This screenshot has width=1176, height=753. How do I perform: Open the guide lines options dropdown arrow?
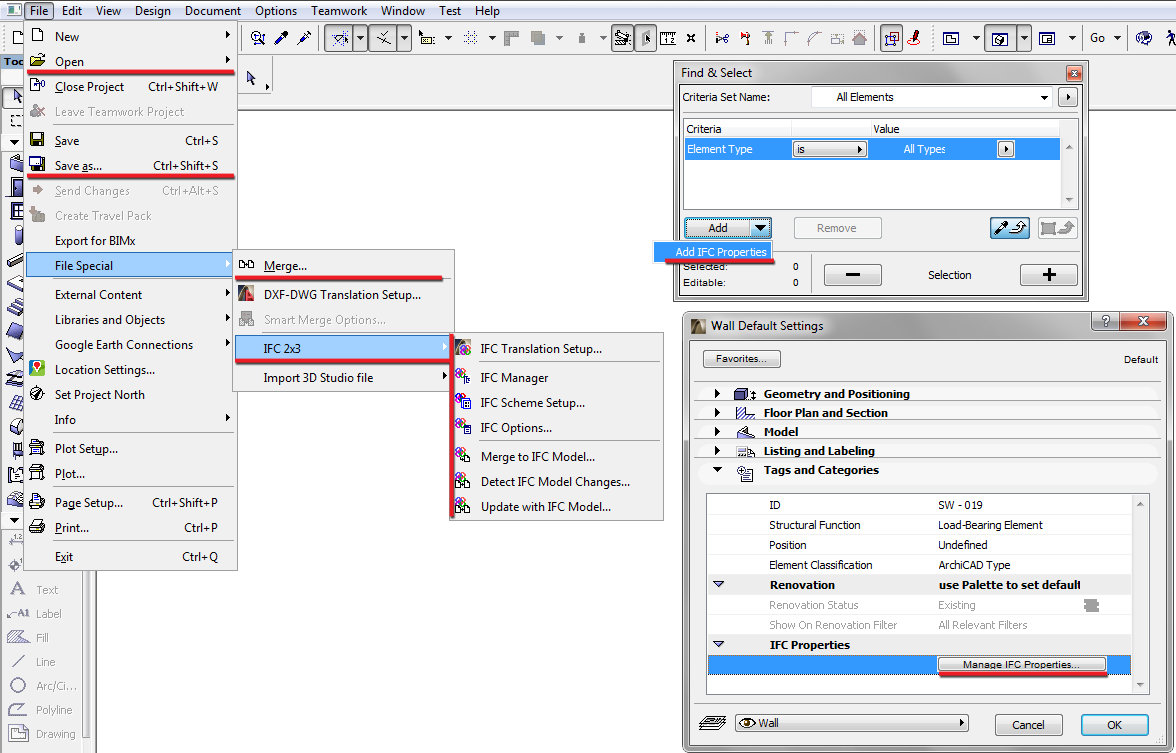coord(360,38)
